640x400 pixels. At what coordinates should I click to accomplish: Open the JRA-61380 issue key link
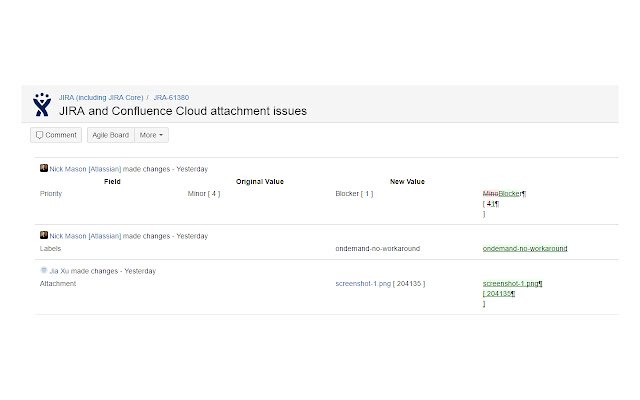(171, 98)
